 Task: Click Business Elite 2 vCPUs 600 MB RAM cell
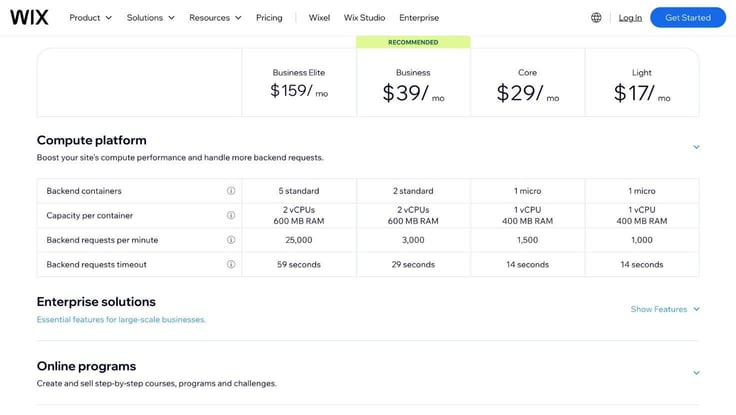(x=299, y=215)
